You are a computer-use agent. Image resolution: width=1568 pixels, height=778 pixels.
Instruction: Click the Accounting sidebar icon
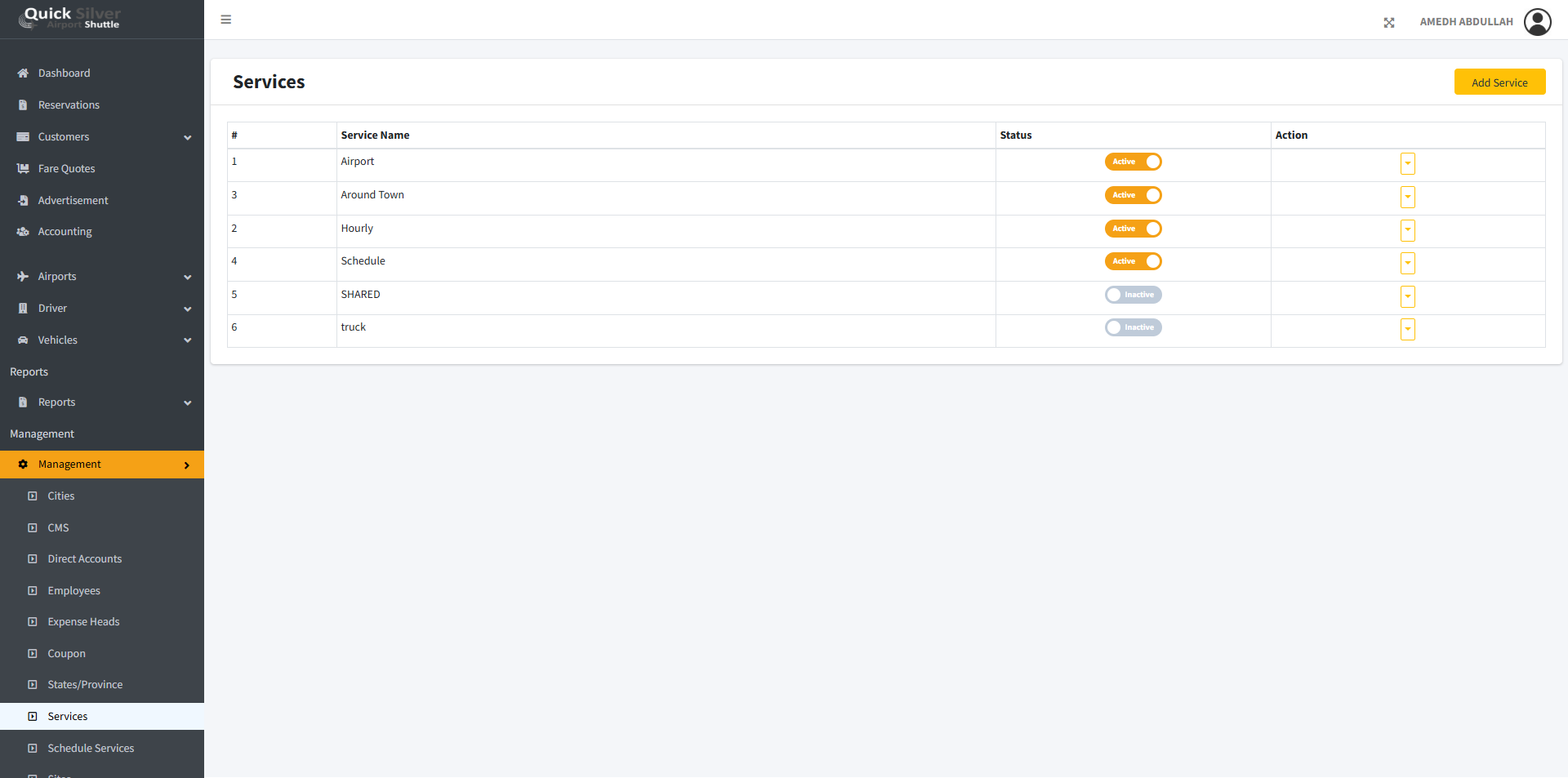[23, 232]
